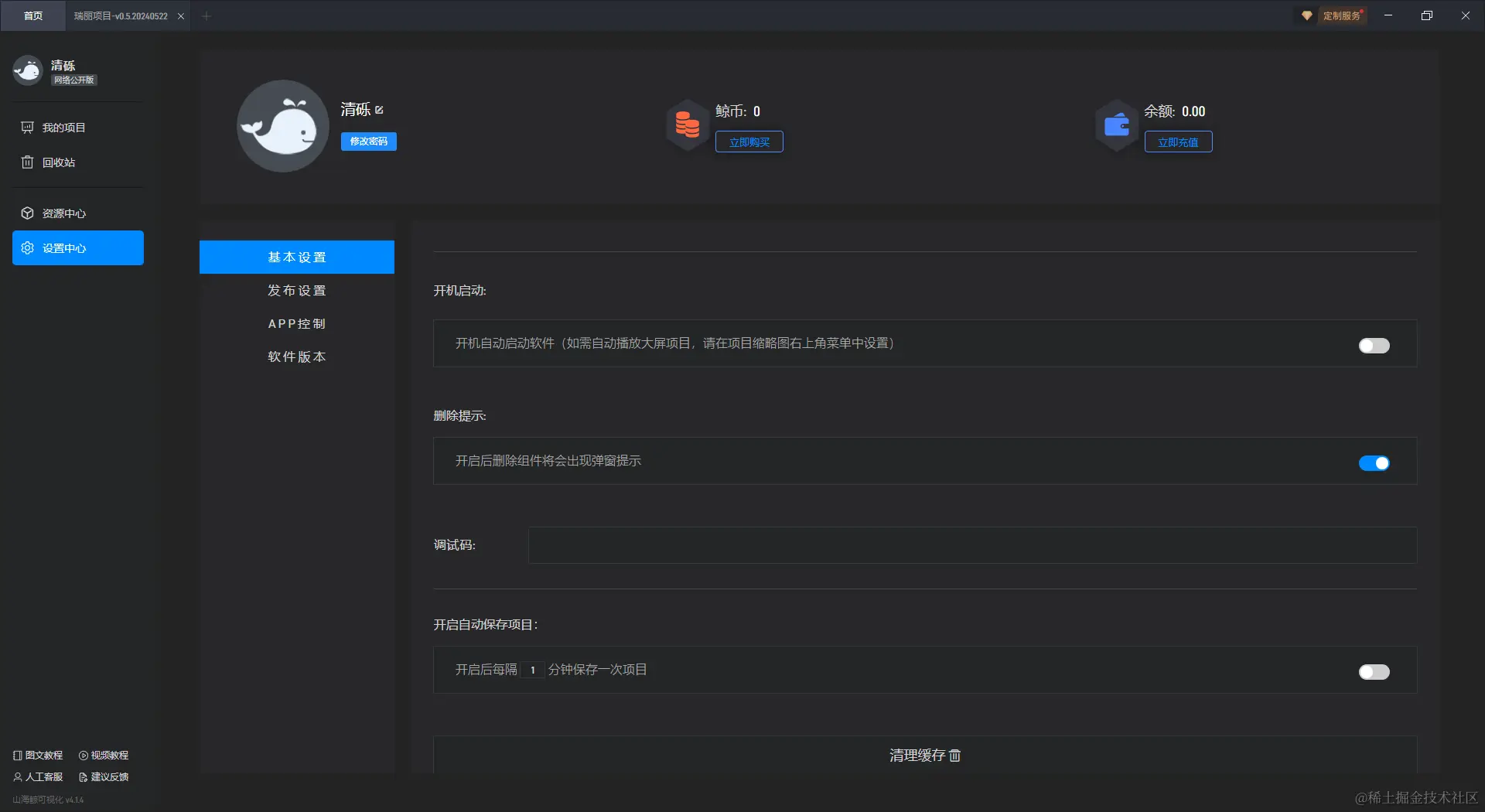Open the 软件版本 tab
The height and width of the screenshot is (812, 1485).
[x=297, y=357]
